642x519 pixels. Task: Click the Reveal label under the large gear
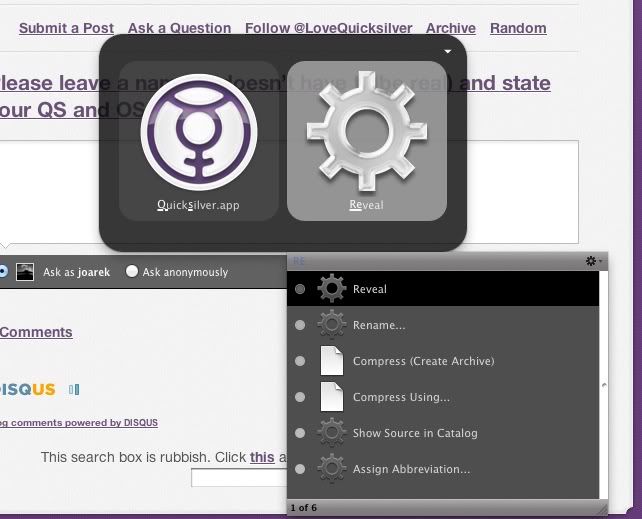point(367,205)
